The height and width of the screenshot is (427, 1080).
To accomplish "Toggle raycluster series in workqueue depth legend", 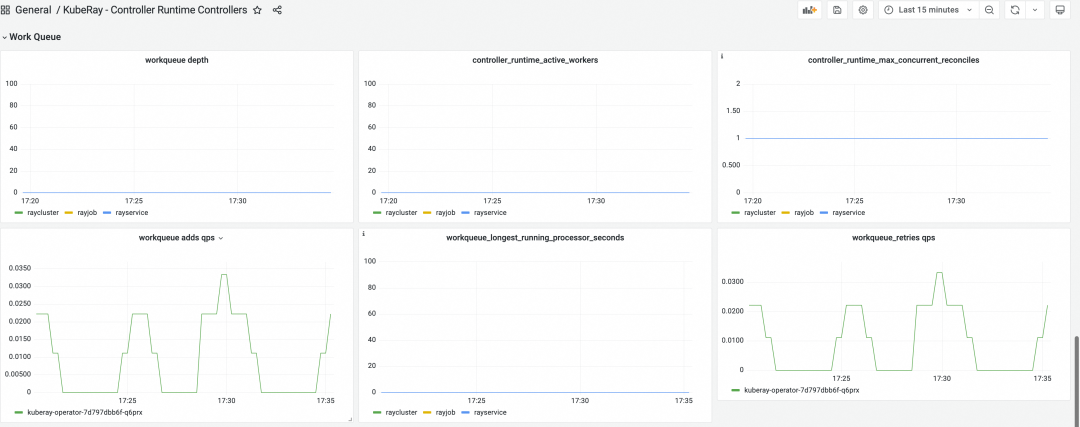I will pyautogui.click(x=38, y=213).
